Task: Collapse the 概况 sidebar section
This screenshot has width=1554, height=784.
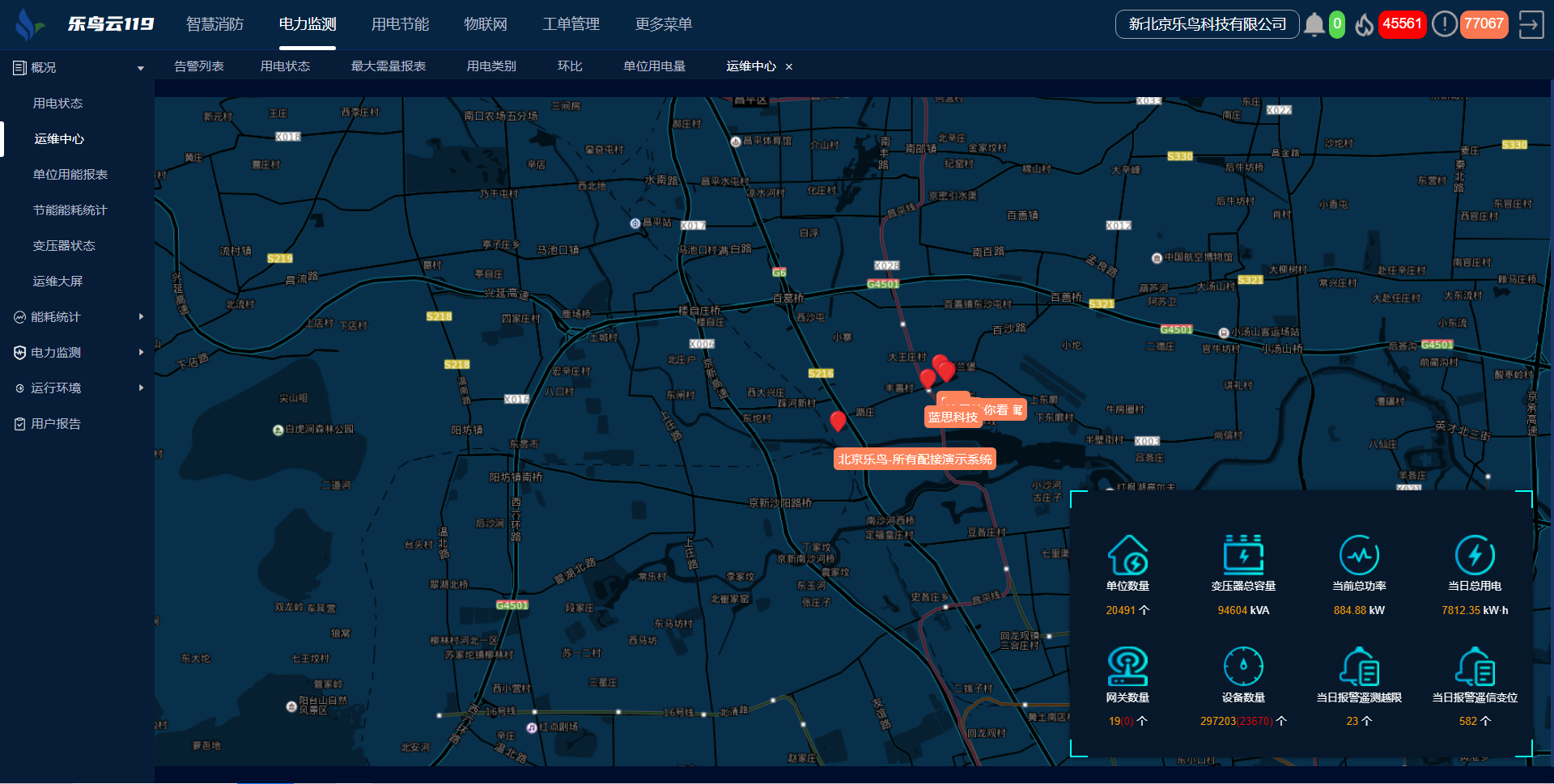Action: point(77,68)
